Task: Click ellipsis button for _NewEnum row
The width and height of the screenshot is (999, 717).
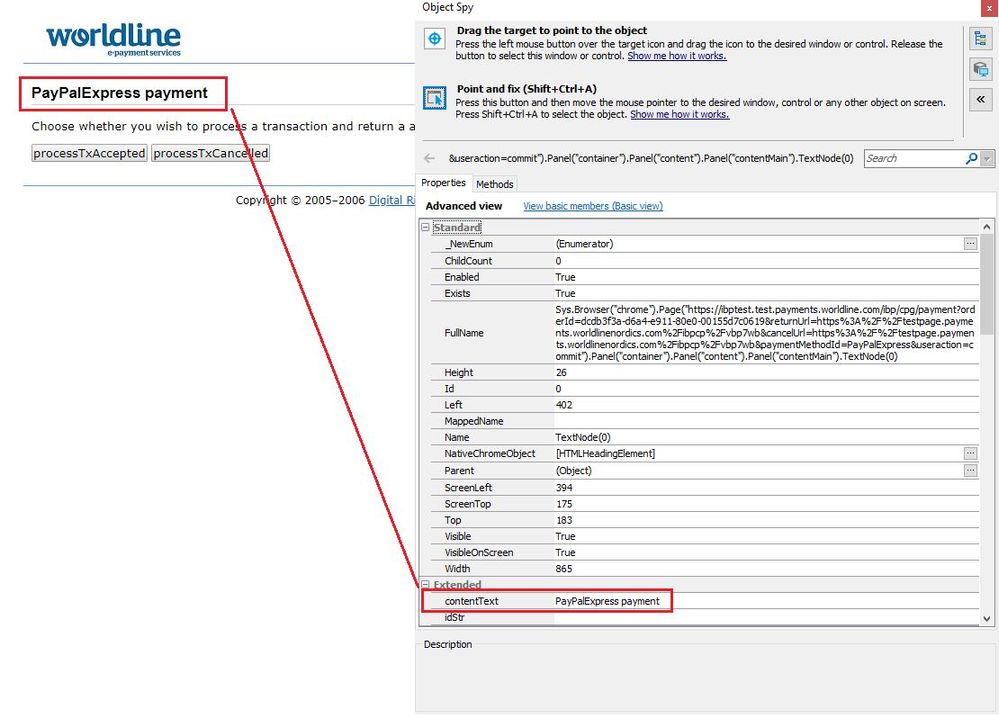Action: (x=970, y=243)
